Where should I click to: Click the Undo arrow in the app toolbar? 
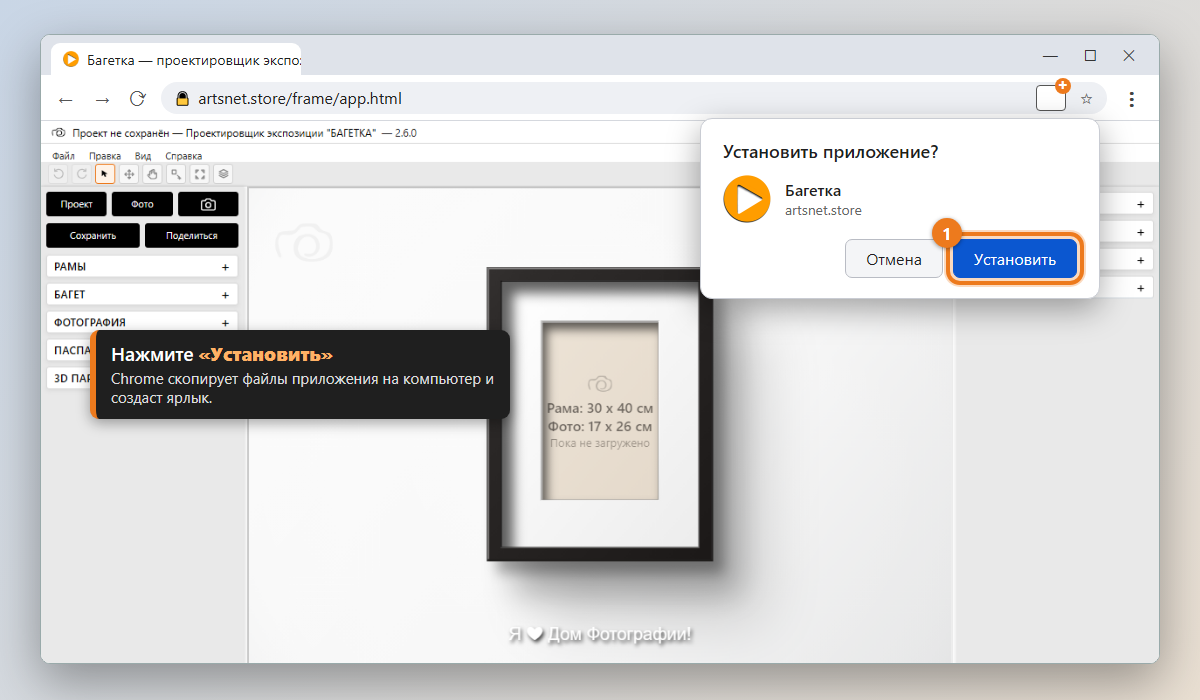tap(58, 174)
